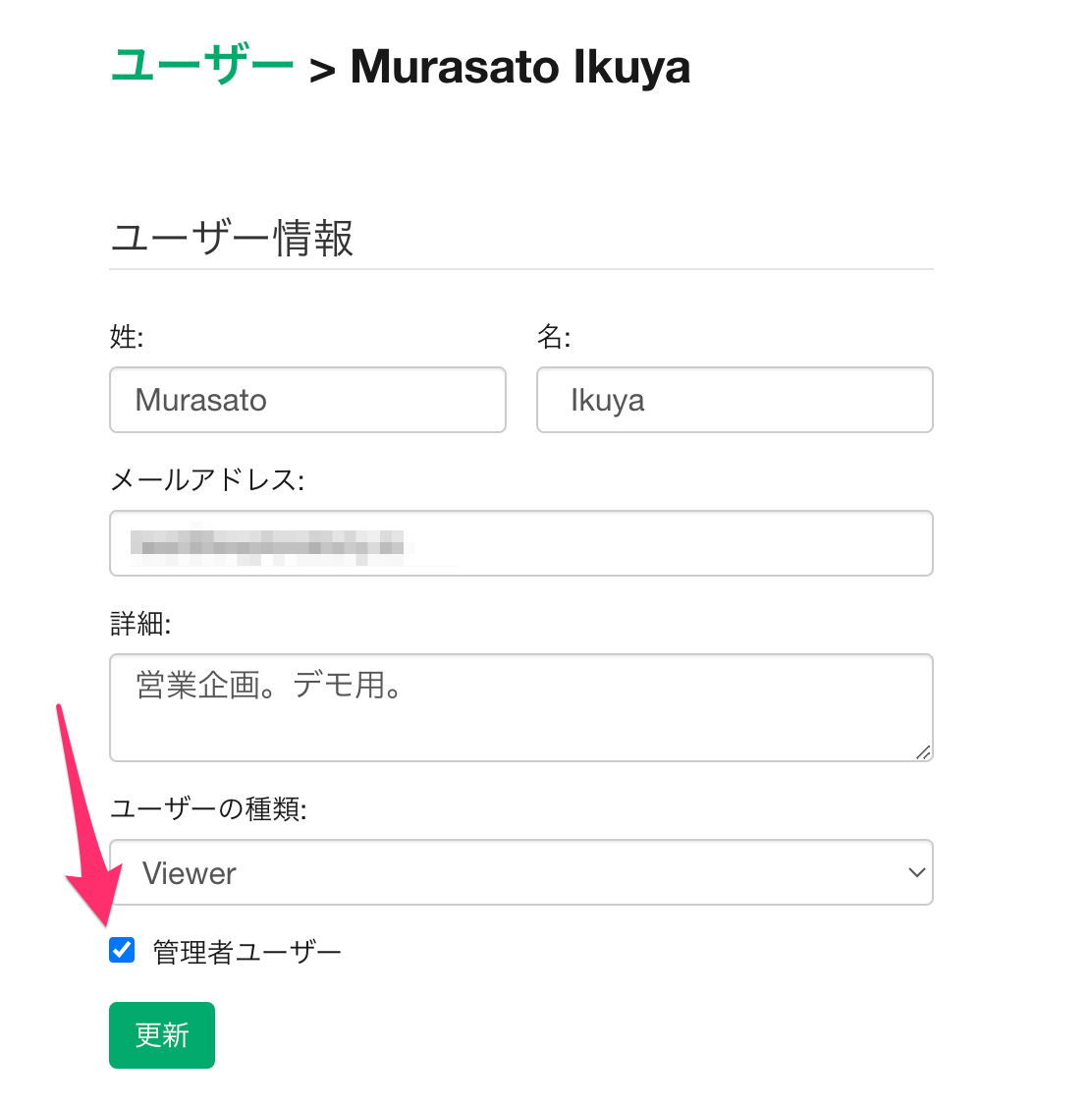Viewport: 1092px width, 1108px height.
Task: Click the 姓 field containing Murasato
Action: (307, 400)
